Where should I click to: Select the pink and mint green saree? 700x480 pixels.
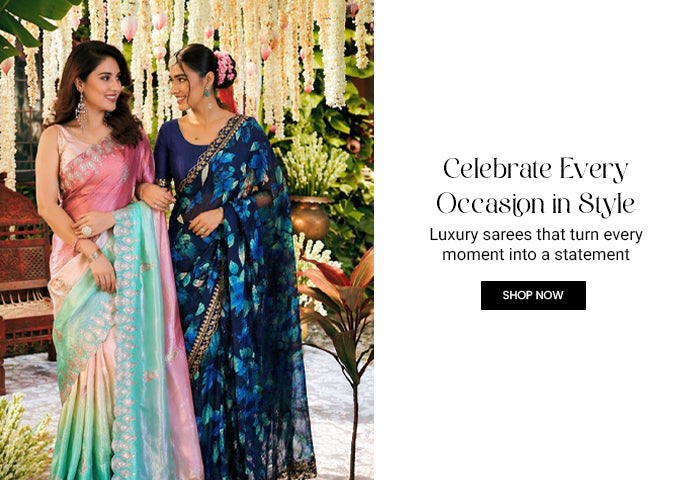click(x=121, y=313)
